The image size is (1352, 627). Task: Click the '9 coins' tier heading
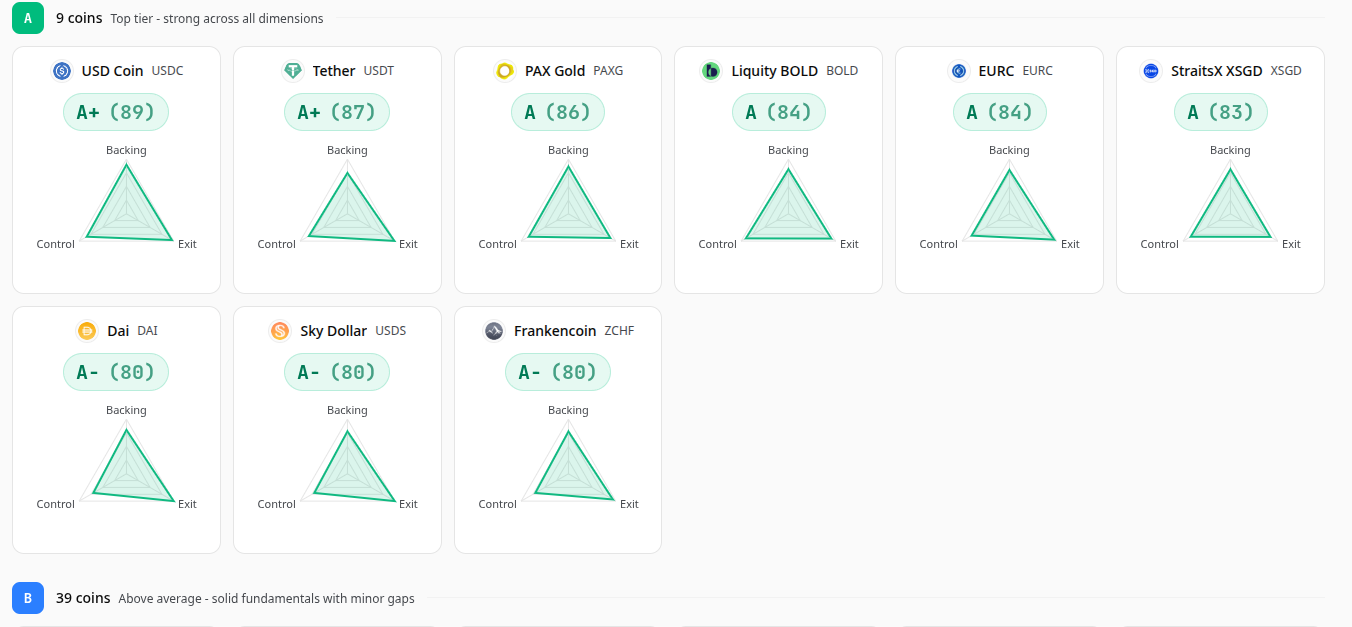[79, 18]
